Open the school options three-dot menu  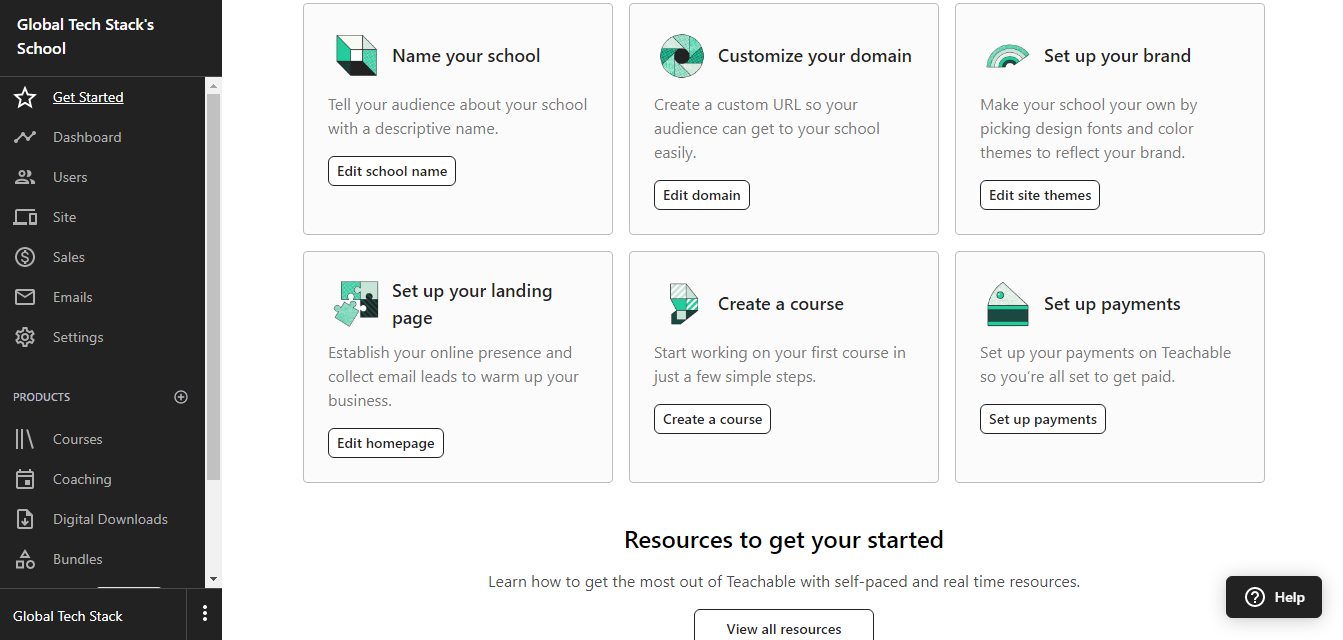pos(205,613)
